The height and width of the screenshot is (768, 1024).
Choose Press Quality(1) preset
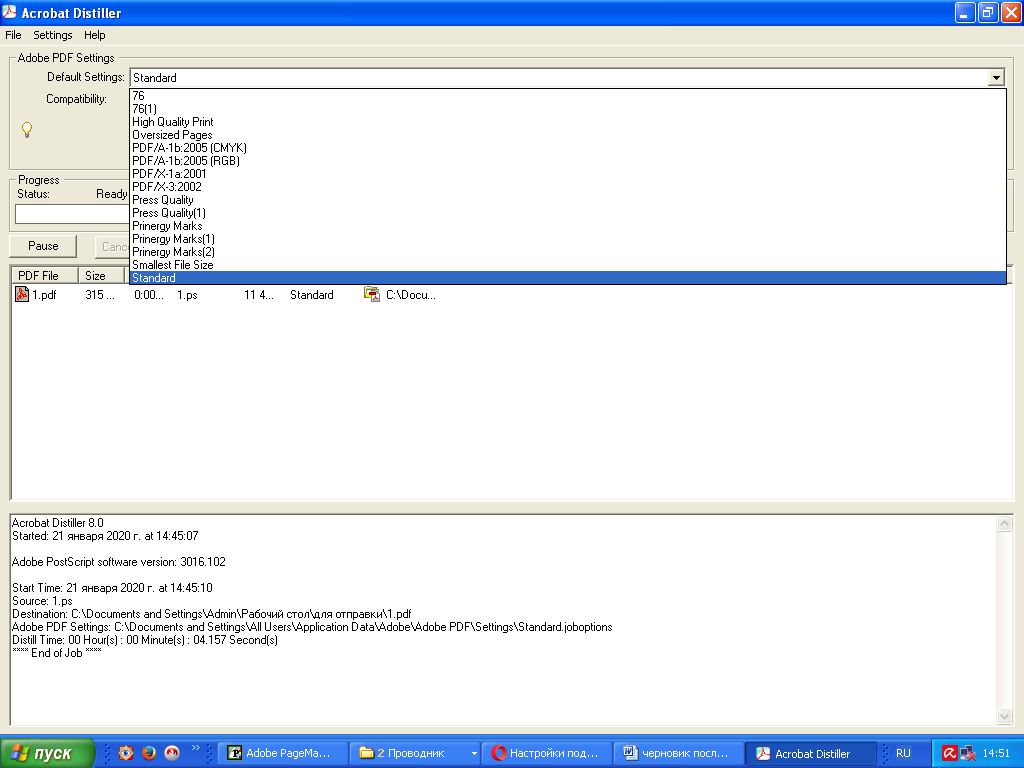568,213
